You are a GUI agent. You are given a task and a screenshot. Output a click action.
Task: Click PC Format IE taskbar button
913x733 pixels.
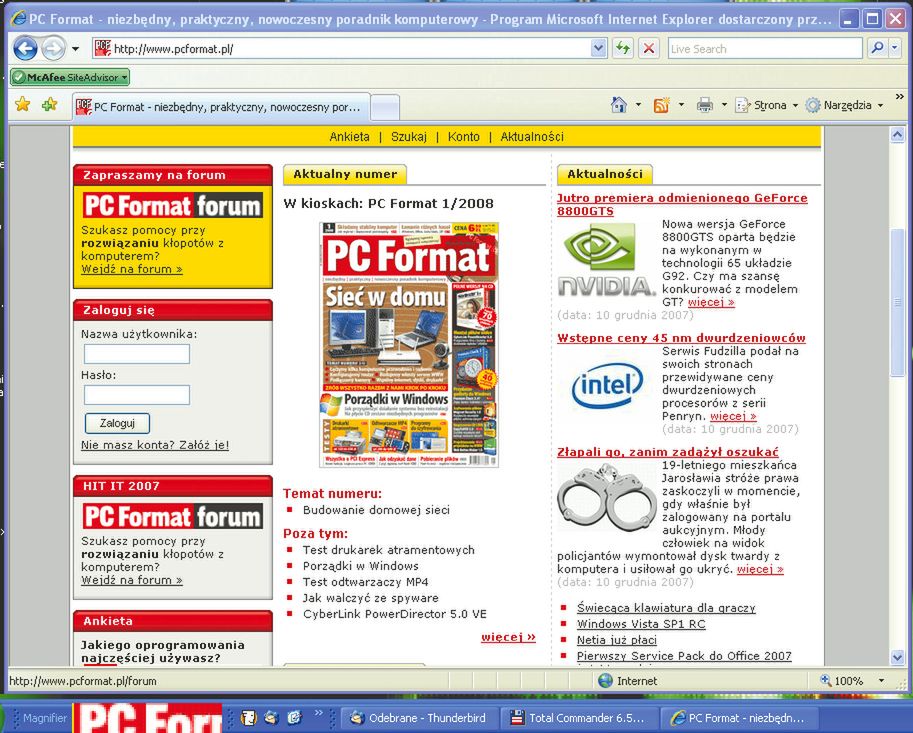[739, 718]
